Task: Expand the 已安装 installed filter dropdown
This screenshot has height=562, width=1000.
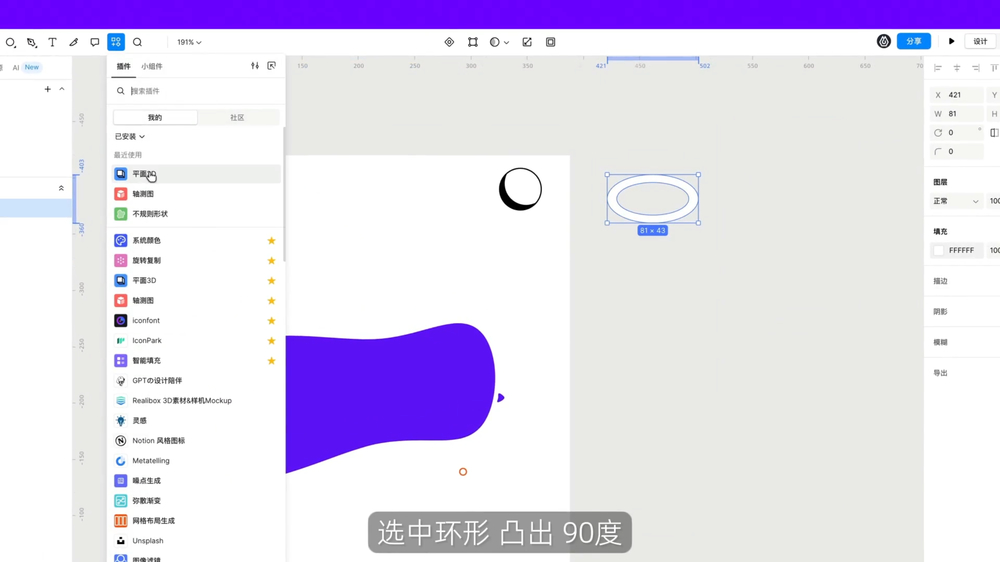Action: 129,137
